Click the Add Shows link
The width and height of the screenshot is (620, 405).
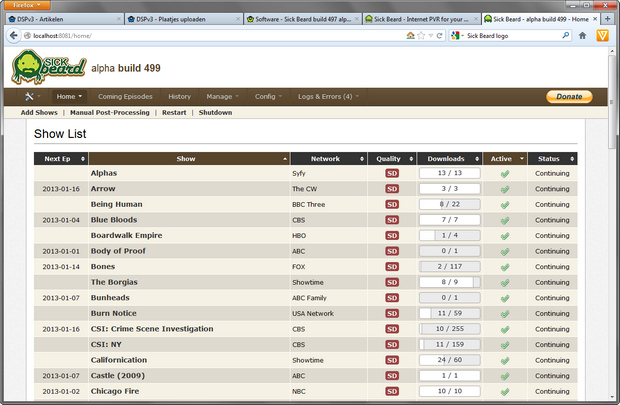[39, 112]
